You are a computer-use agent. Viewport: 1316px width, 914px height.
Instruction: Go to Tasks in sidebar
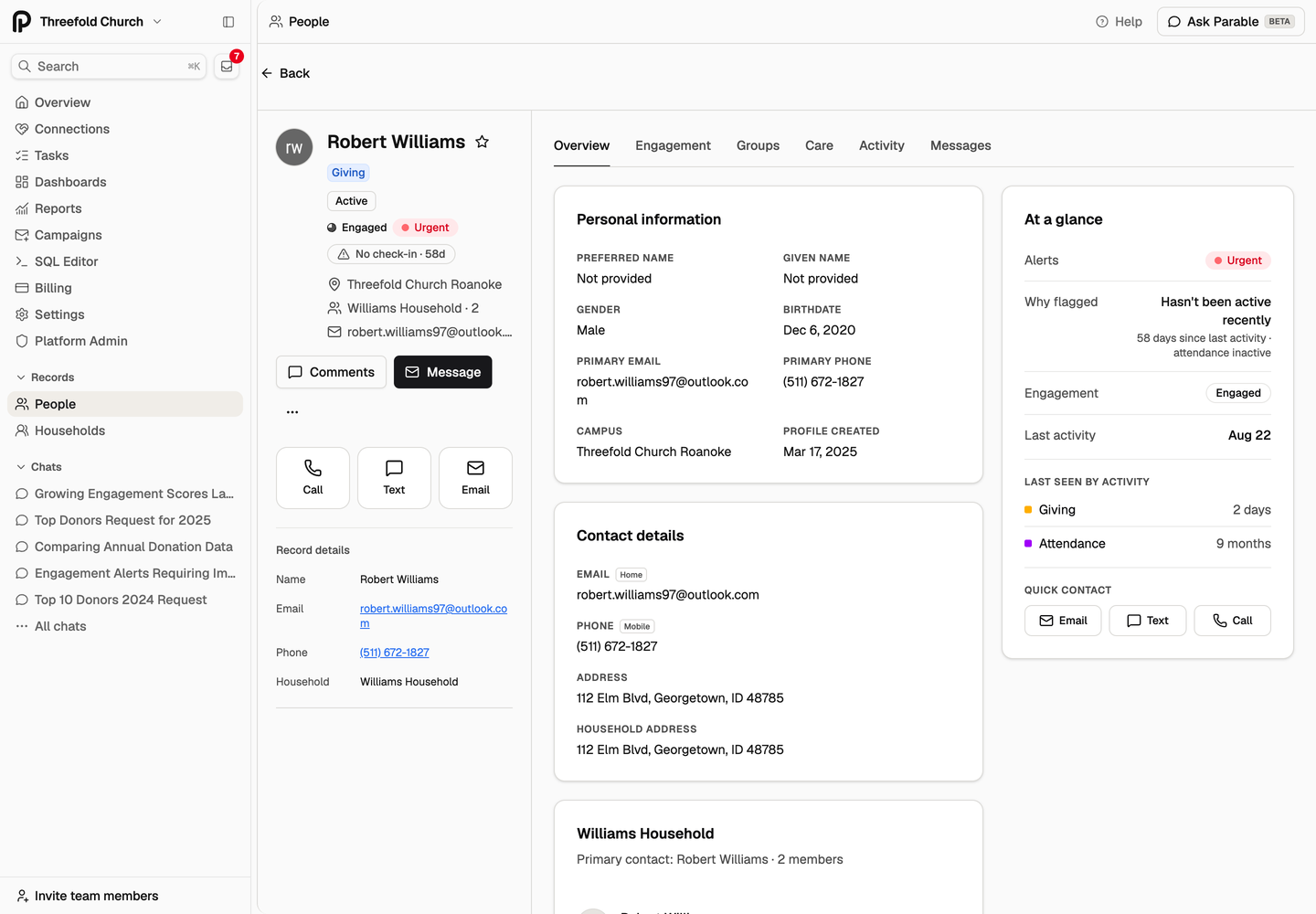125,155
